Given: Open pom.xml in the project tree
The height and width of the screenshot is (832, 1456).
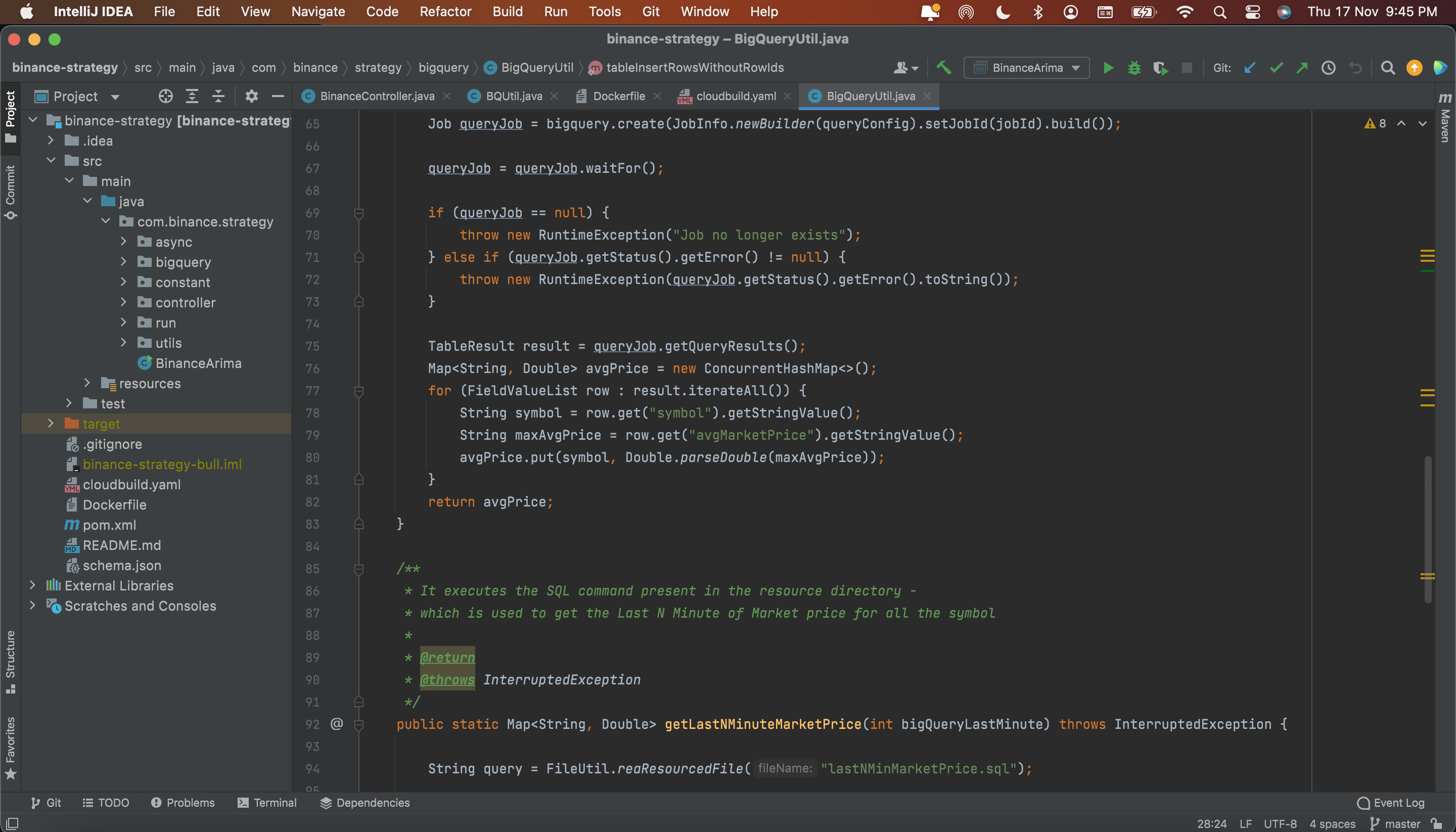Looking at the screenshot, I should click(109, 525).
